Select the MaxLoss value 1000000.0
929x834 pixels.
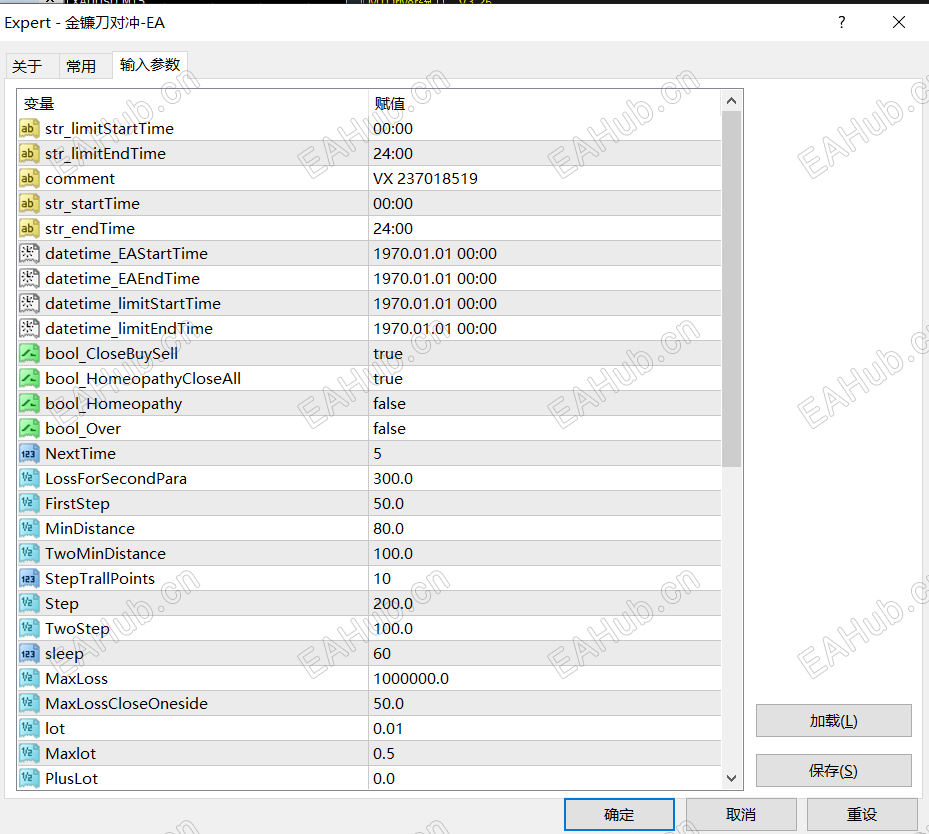point(411,679)
